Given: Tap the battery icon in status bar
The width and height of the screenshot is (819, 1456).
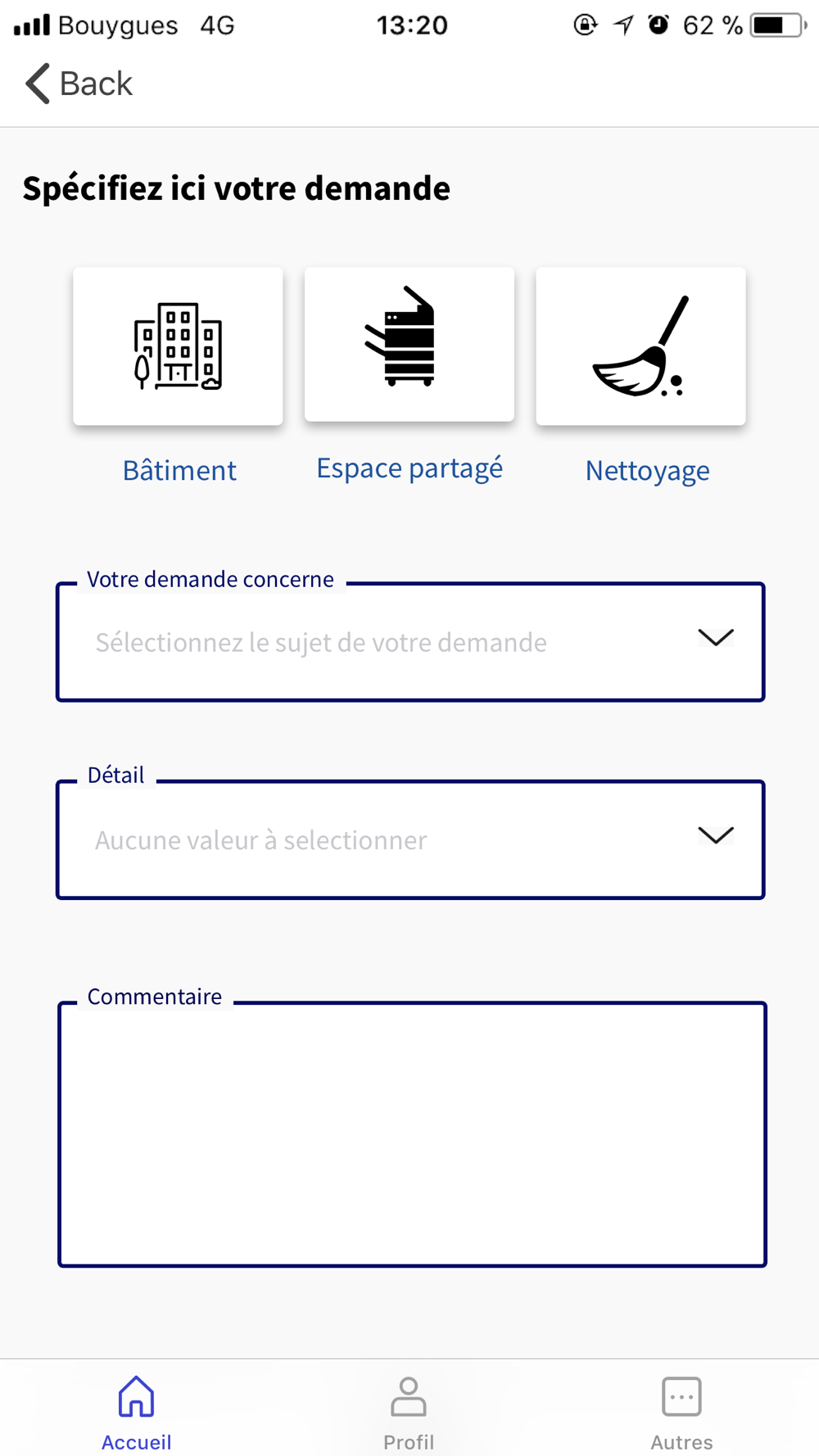Looking at the screenshot, I should pyautogui.click(x=779, y=25).
